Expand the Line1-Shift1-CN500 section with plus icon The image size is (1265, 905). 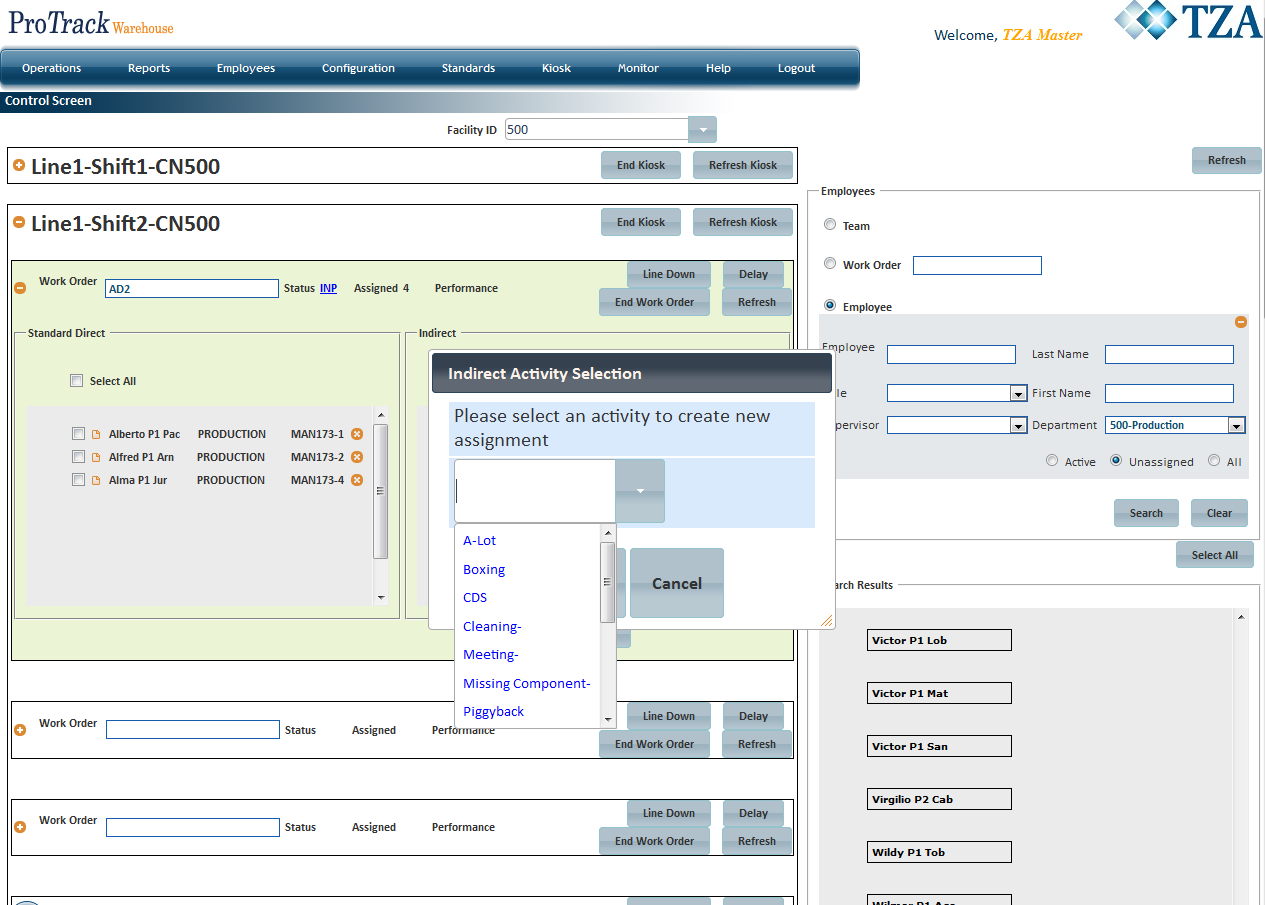pos(19,165)
